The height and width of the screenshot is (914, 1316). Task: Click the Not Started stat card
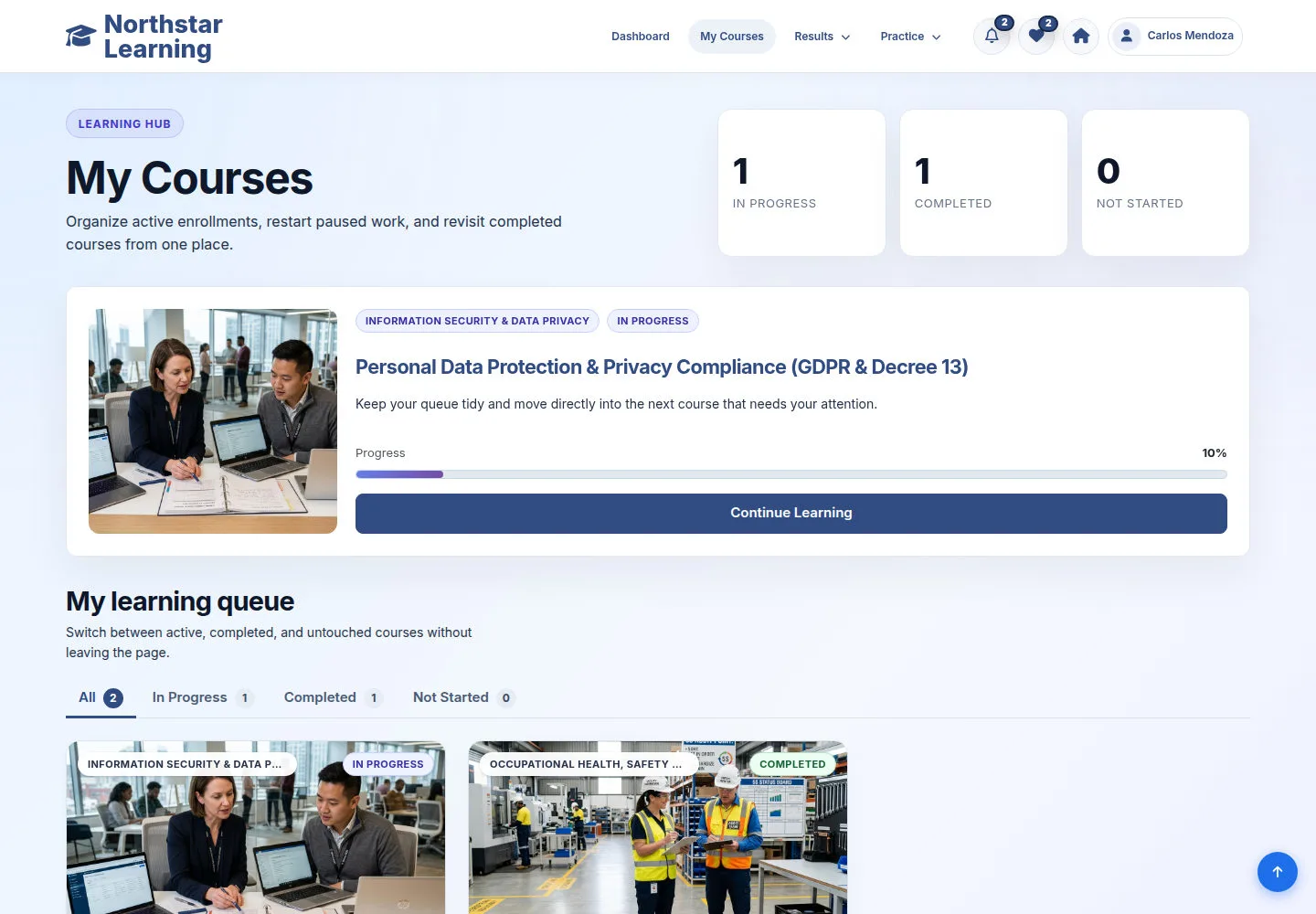[x=1165, y=183]
